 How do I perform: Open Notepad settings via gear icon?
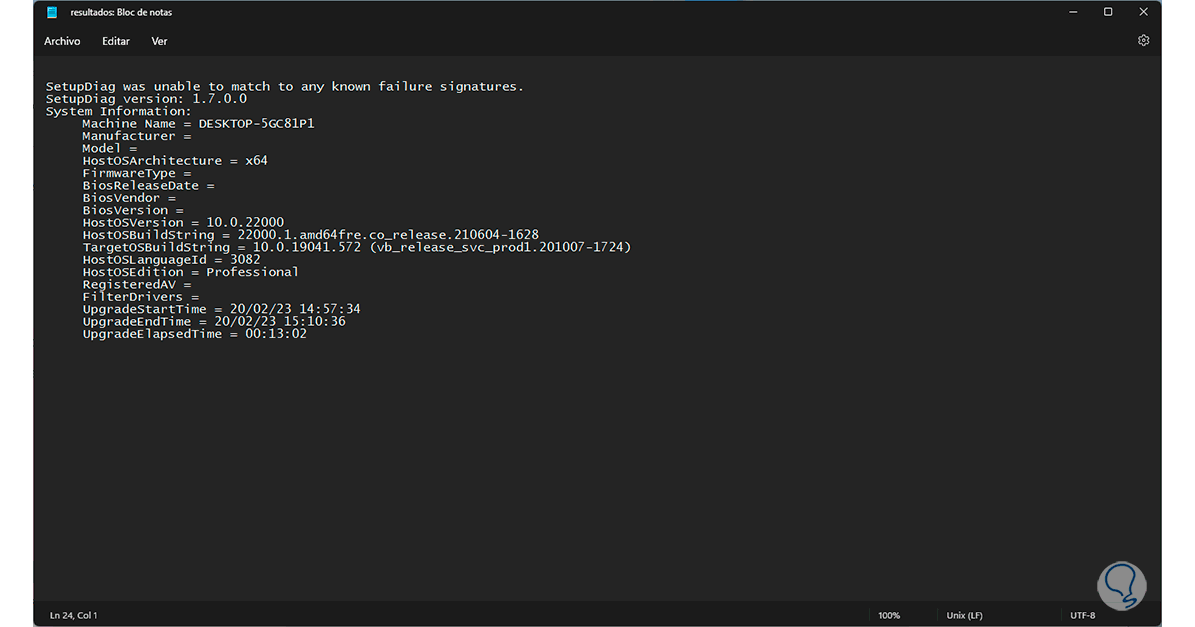1143,41
